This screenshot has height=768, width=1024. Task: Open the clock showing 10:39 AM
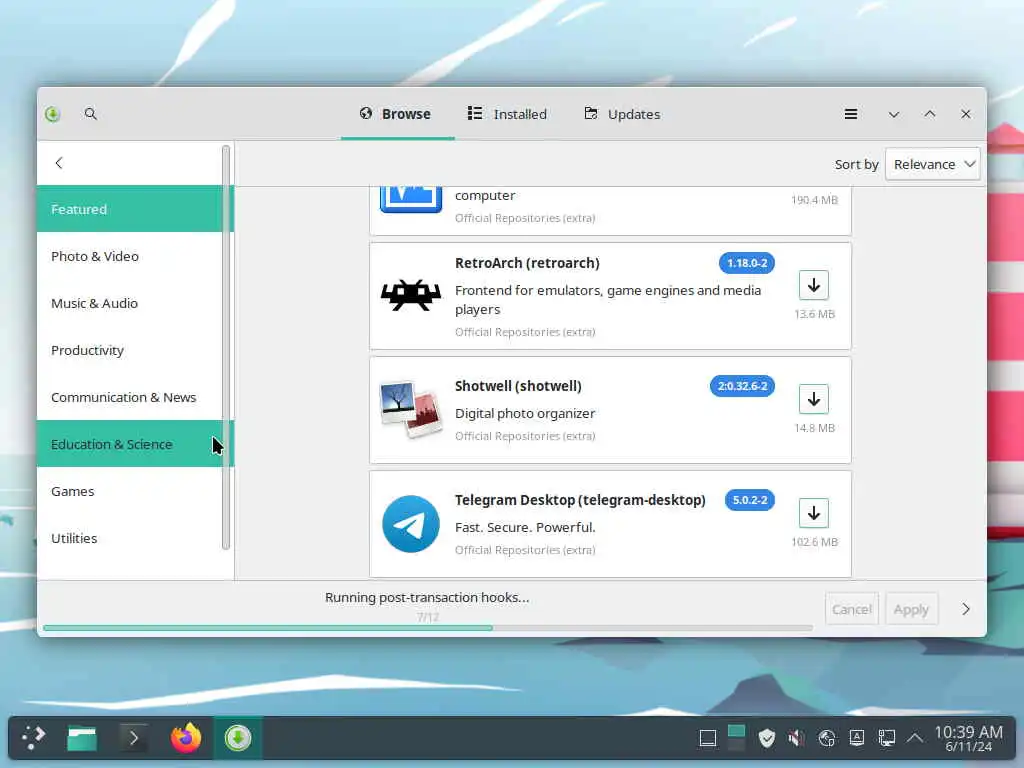tap(968, 738)
